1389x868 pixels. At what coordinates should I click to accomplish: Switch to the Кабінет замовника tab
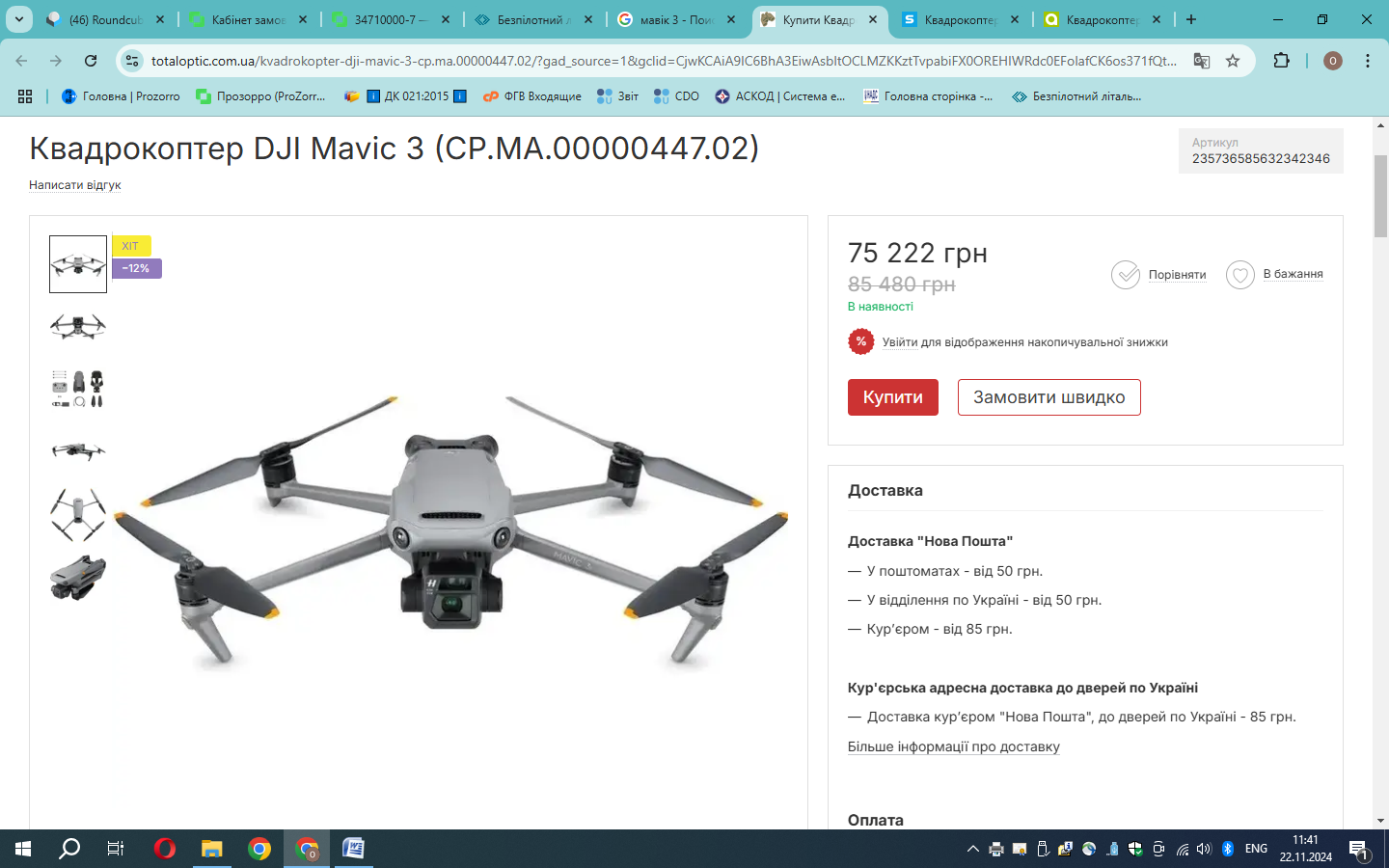click(247, 19)
